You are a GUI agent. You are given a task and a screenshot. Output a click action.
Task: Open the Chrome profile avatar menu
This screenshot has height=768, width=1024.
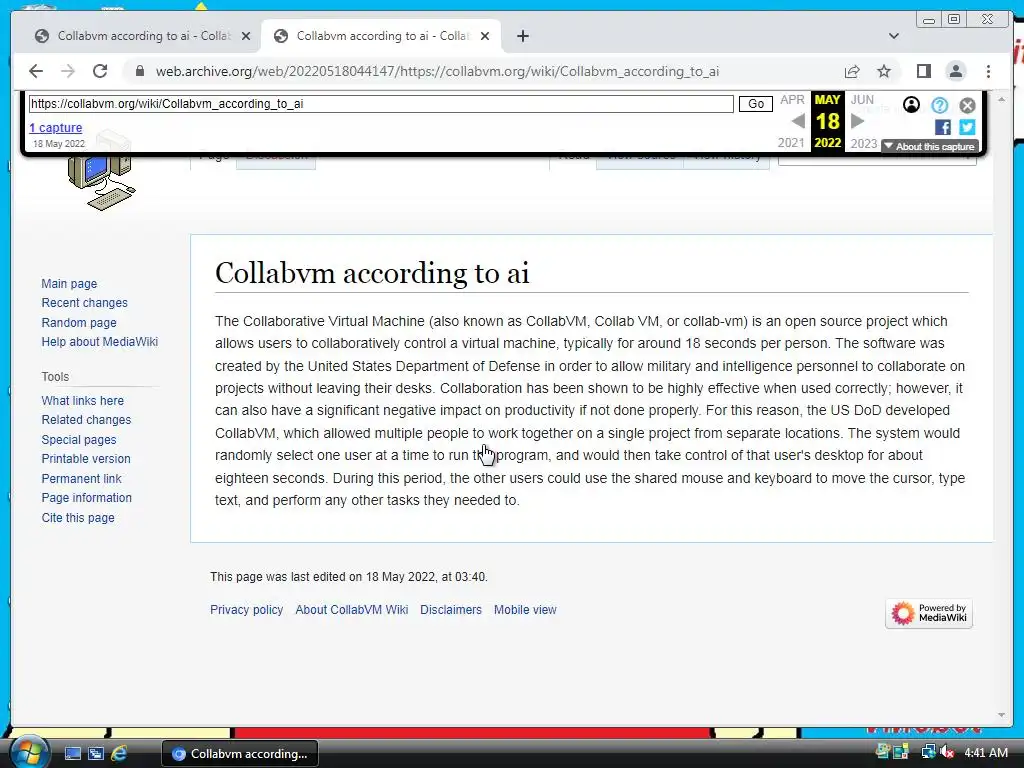pyautogui.click(x=955, y=71)
